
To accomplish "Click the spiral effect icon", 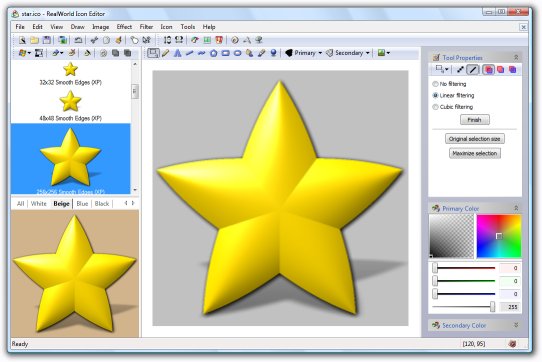I will pos(235,40).
